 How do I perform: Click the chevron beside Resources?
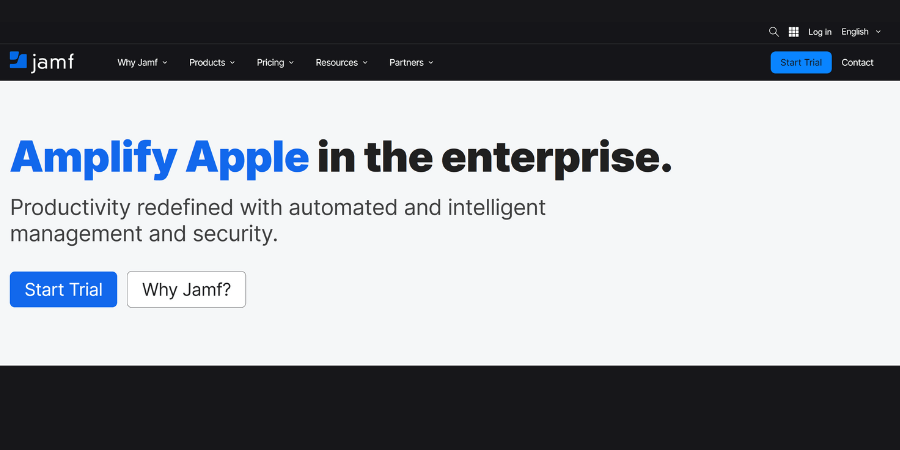click(365, 63)
